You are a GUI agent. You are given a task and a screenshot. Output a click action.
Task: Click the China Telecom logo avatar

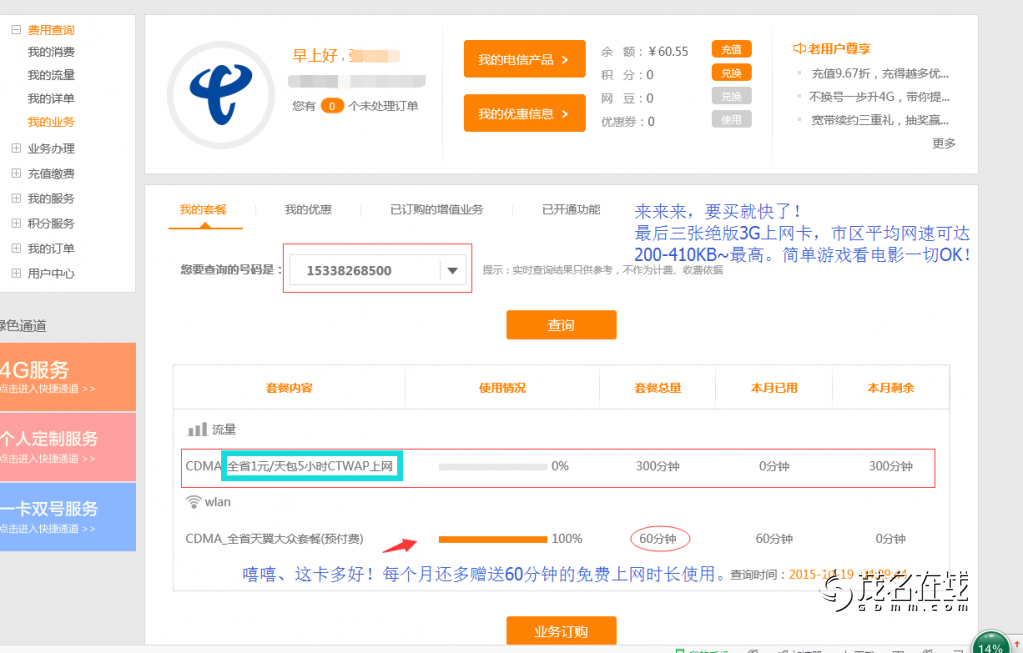[x=221, y=95]
